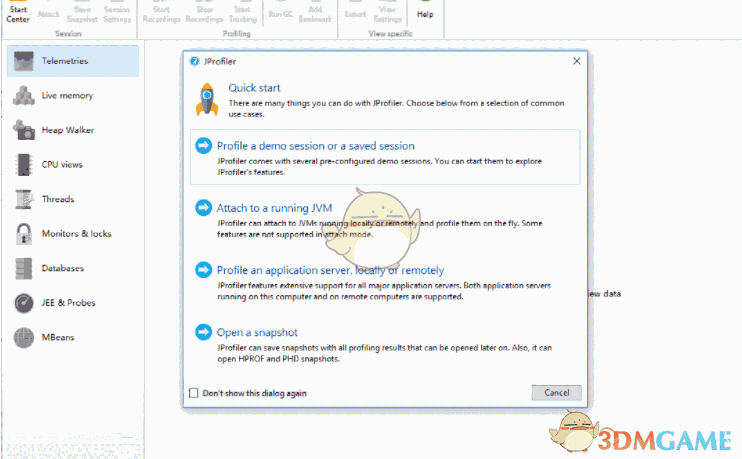
Task: Click Save Snapshot in the toolbar
Action: tap(82, 13)
